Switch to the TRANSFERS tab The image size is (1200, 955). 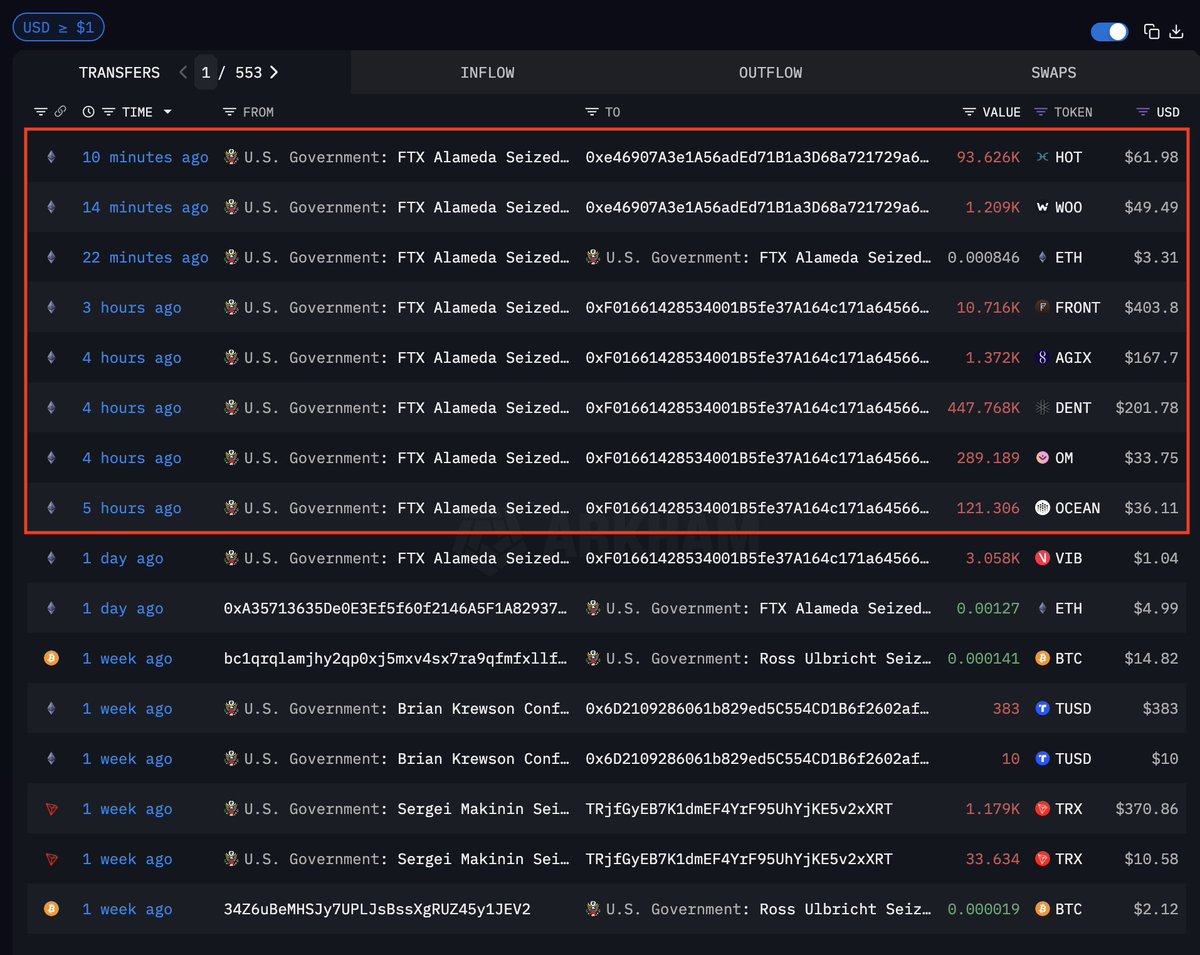click(119, 73)
